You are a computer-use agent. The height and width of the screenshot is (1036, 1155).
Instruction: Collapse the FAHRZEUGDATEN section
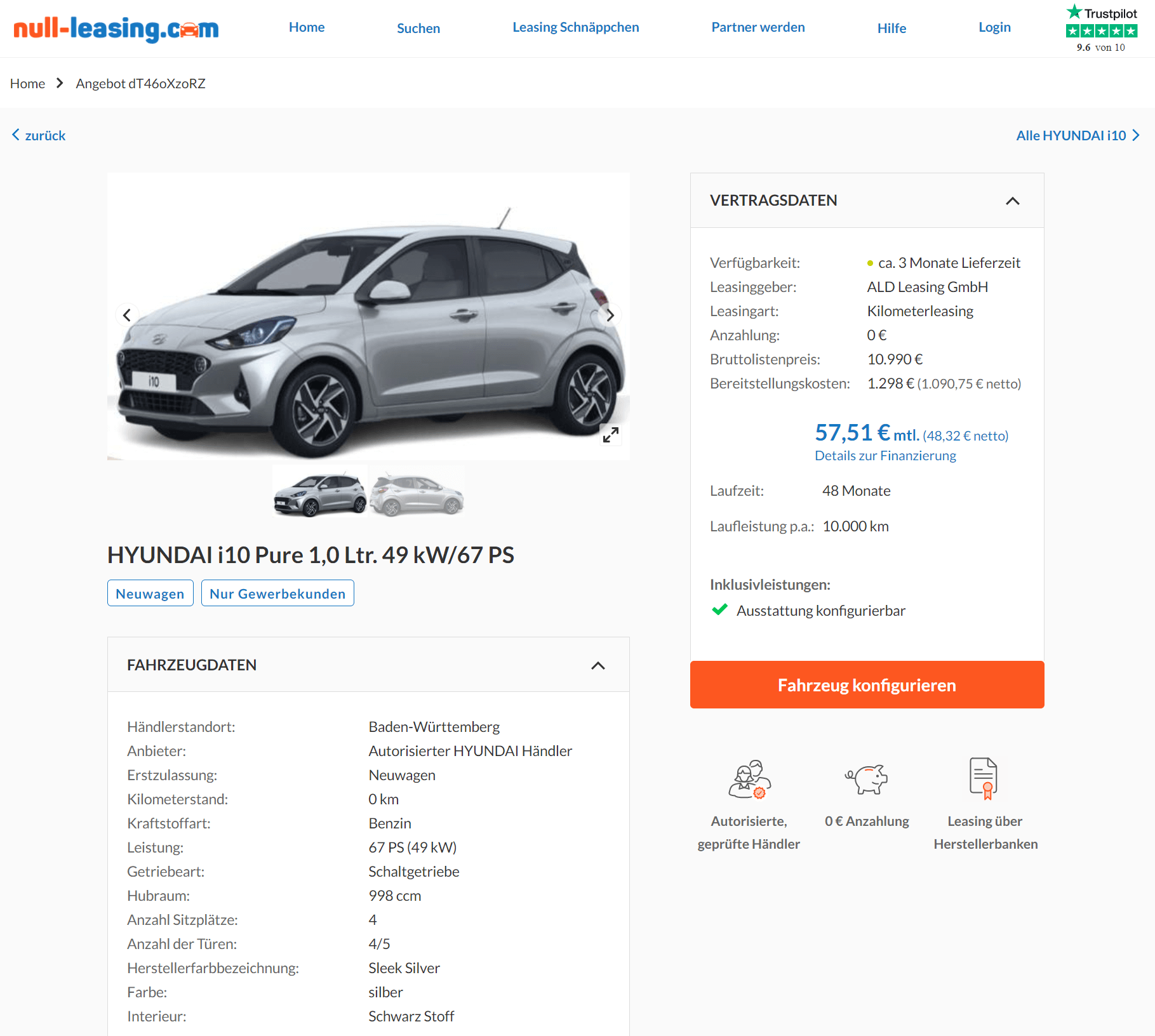pyautogui.click(x=598, y=666)
